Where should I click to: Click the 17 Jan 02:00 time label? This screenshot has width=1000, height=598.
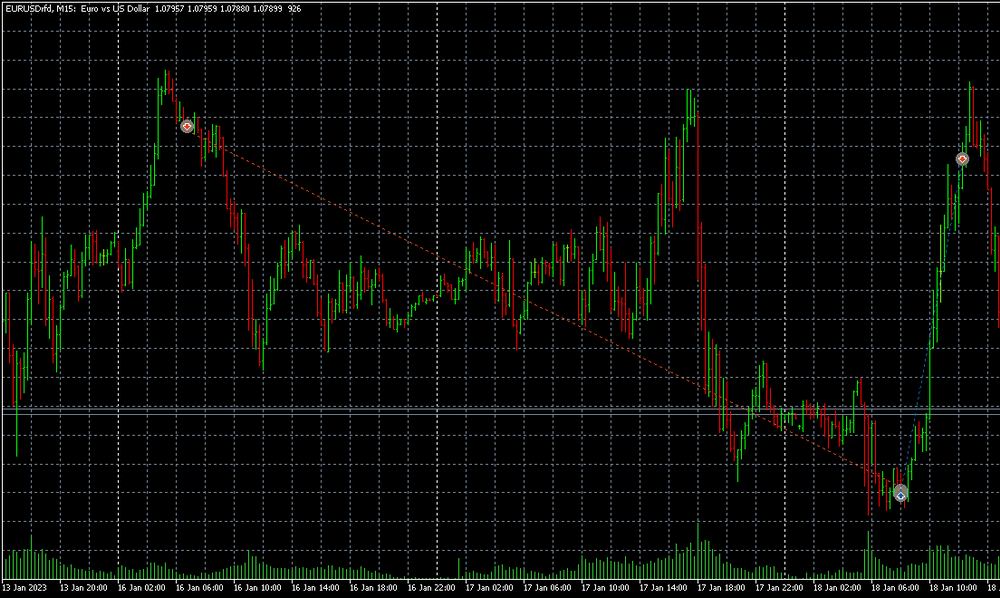[489, 588]
